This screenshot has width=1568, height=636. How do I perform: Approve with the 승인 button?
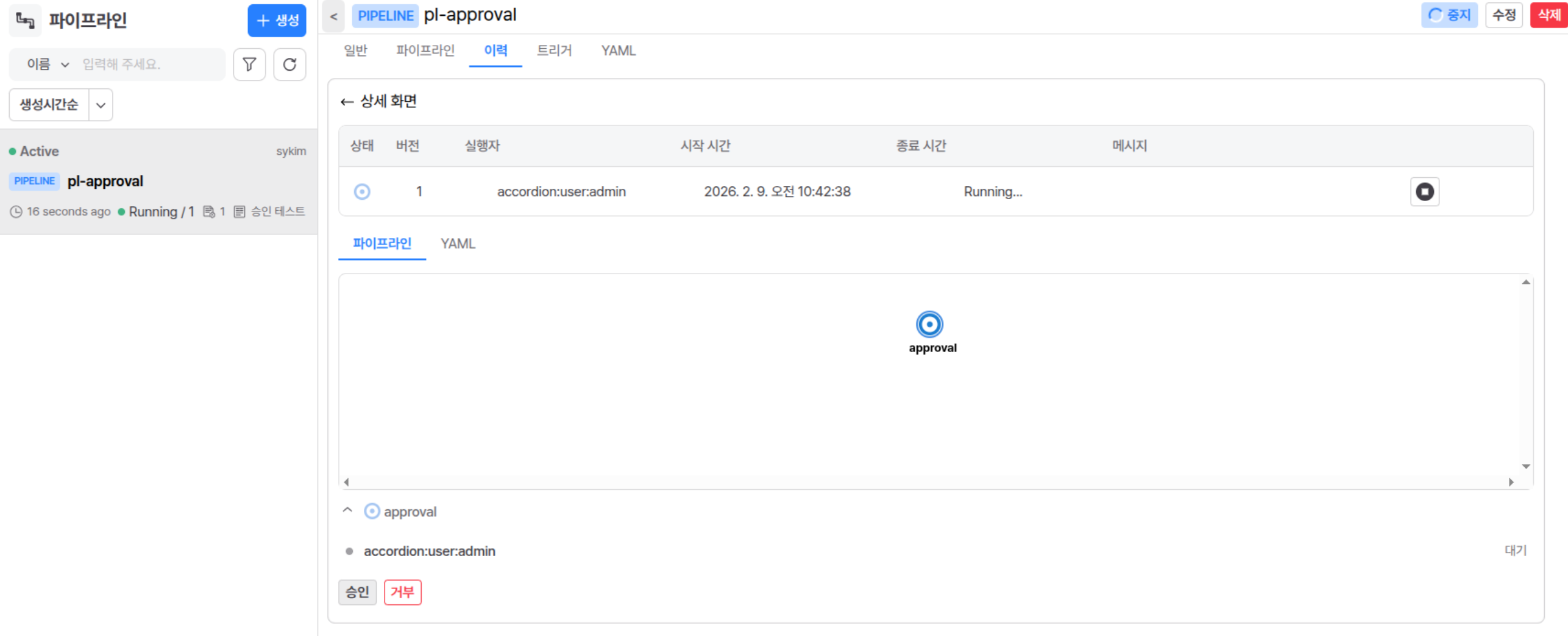tap(357, 592)
